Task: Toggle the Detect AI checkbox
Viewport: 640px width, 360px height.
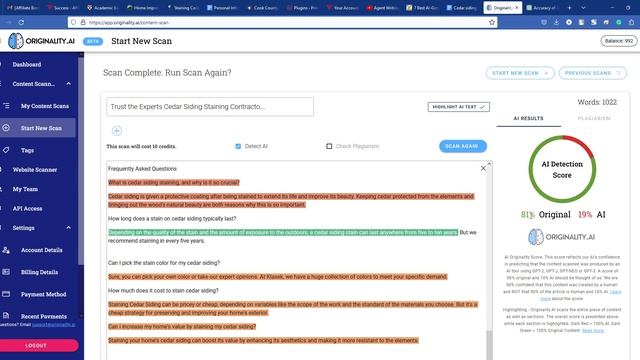Action: (238, 146)
